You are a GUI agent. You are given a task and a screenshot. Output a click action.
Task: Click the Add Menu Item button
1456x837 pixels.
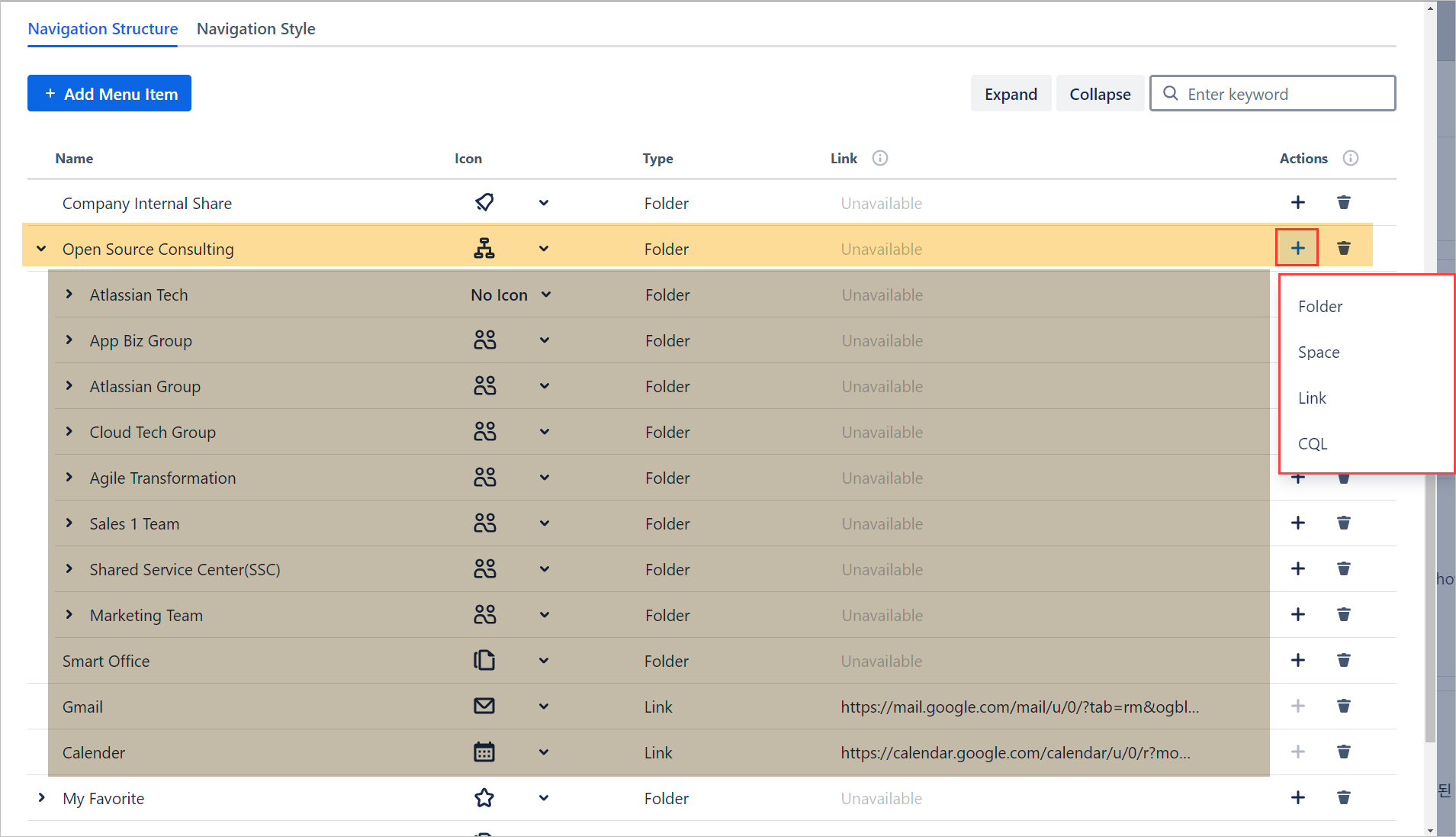coord(109,94)
